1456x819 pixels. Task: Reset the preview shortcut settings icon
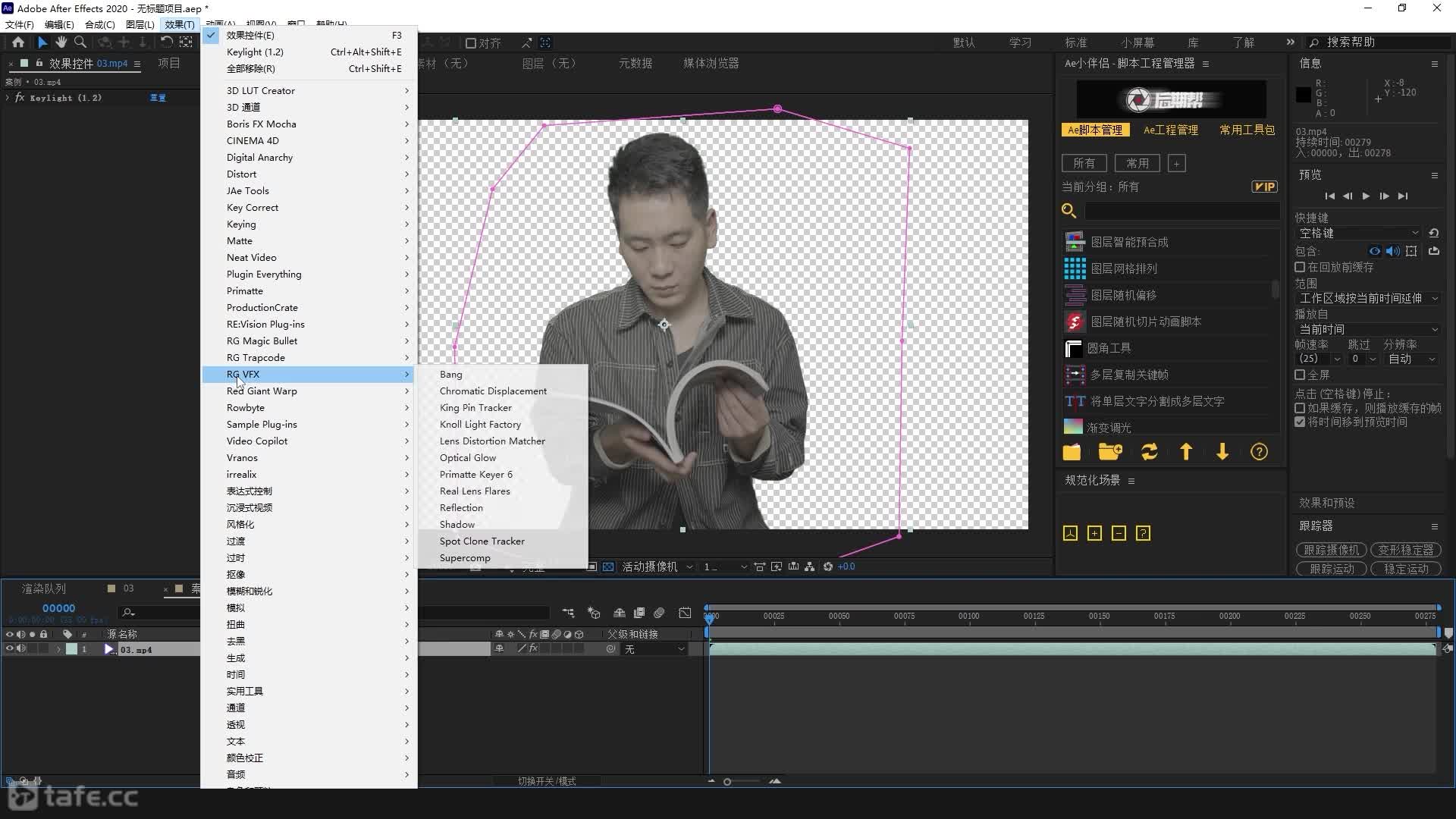(x=1433, y=233)
